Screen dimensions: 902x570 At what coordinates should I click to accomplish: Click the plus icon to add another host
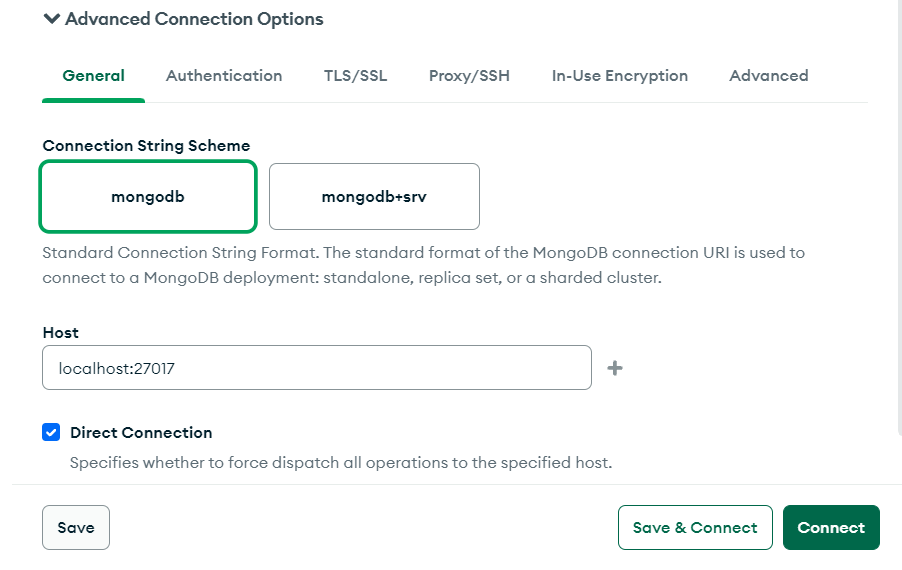click(615, 368)
